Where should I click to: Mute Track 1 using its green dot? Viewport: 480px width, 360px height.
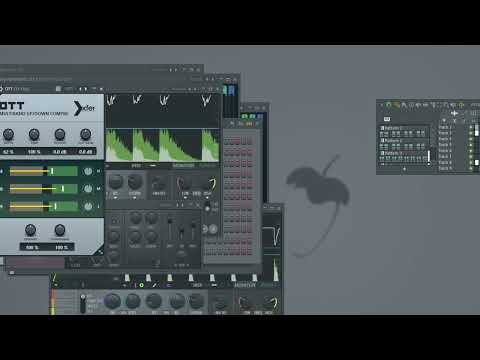click(471, 127)
